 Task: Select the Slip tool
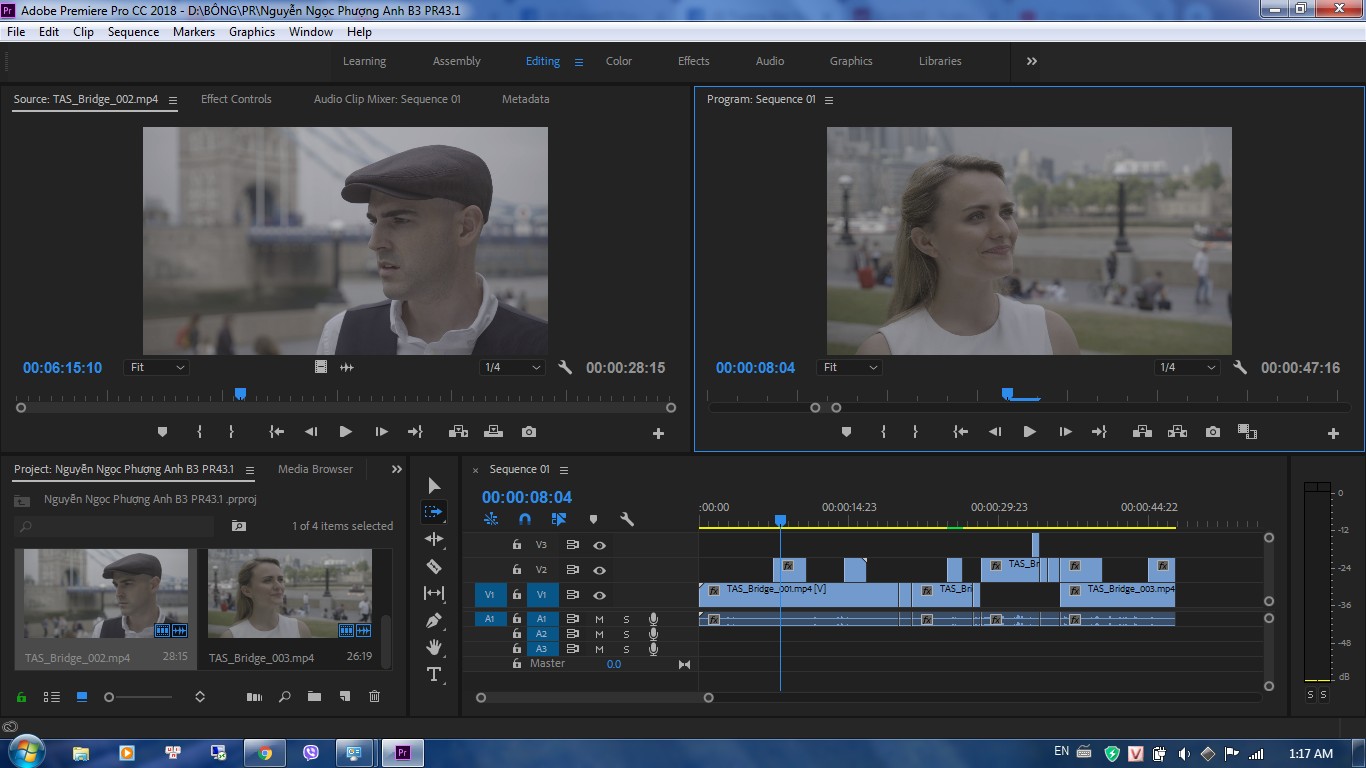click(434, 593)
